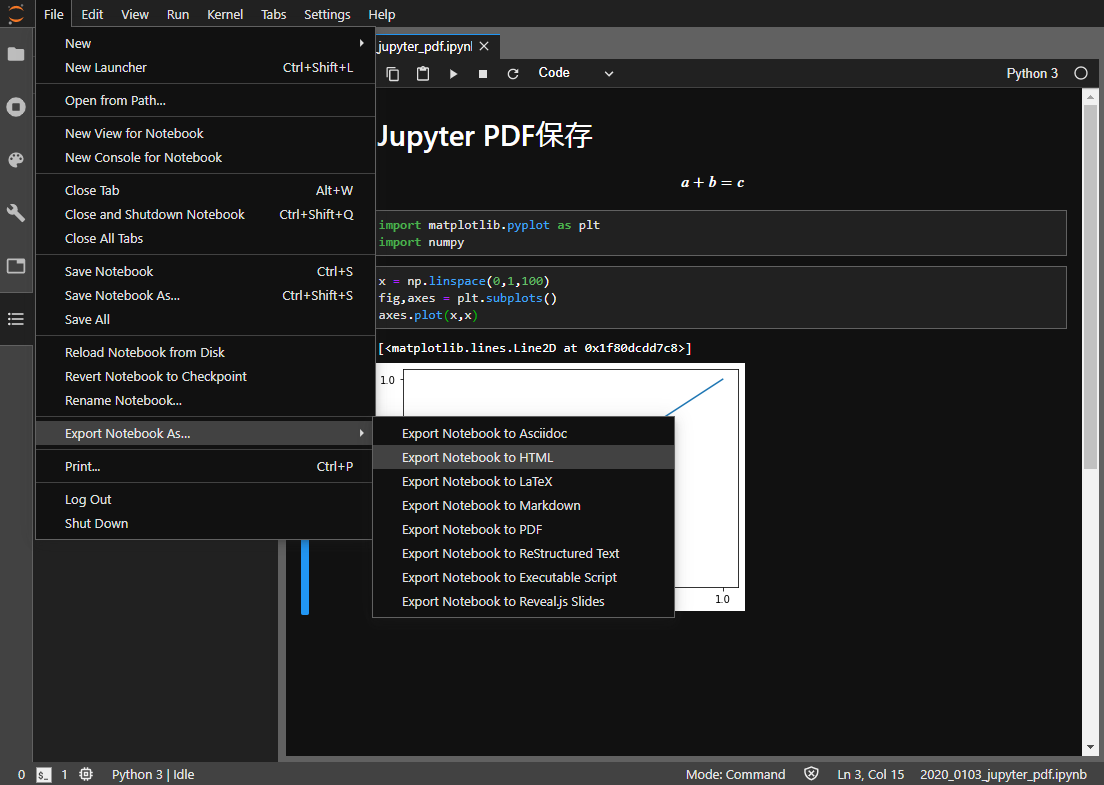This screenshot has width=1104, height=785.
Task: Choose Close and Shutdown Notebook
Action: click(205, 215)
